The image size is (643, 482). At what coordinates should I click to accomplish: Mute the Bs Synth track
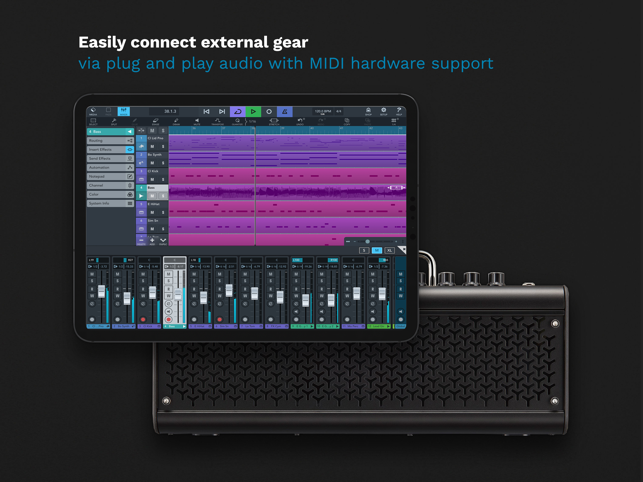tap(152, 163)
